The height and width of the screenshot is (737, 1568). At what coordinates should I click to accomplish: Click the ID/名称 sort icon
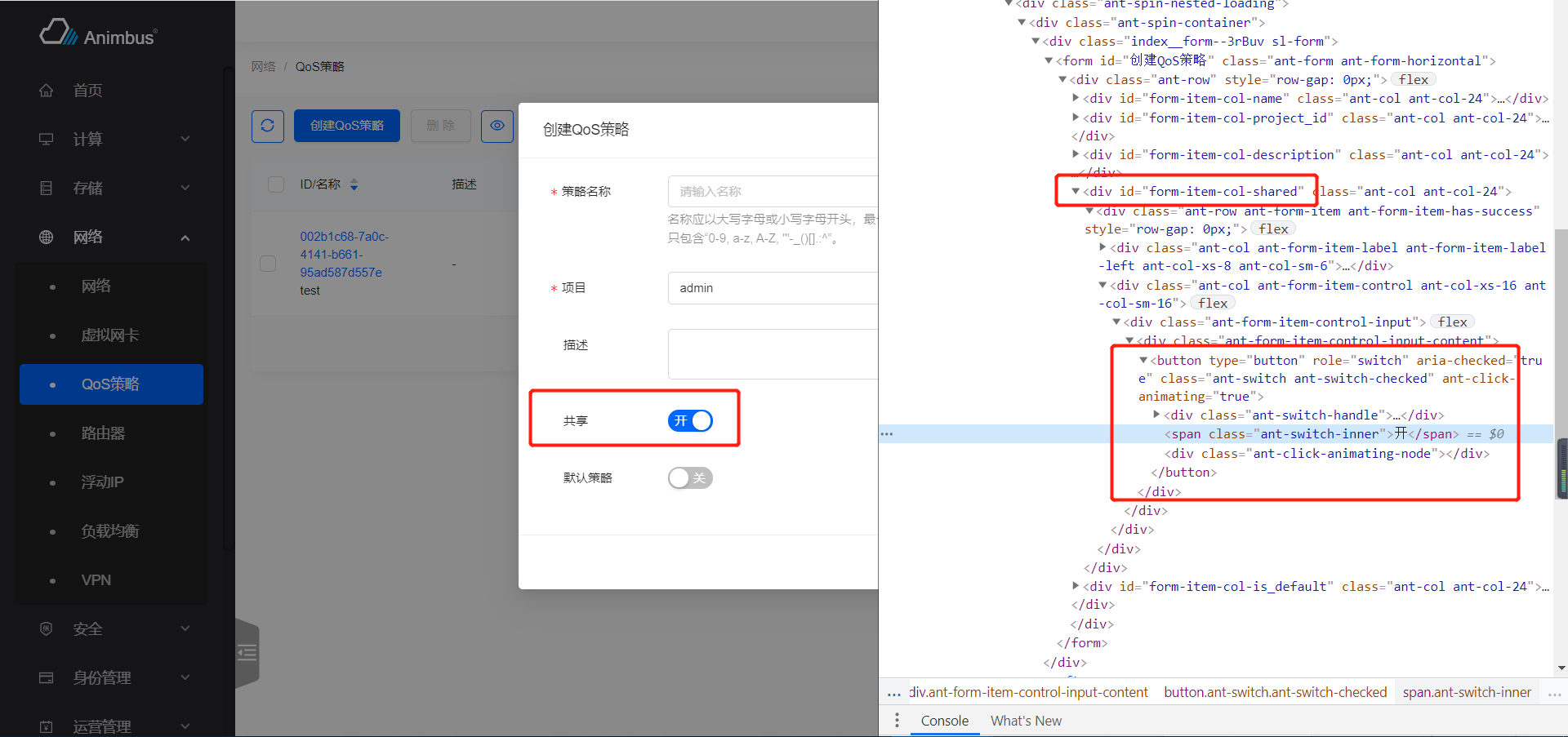click(x=354, y=185)
